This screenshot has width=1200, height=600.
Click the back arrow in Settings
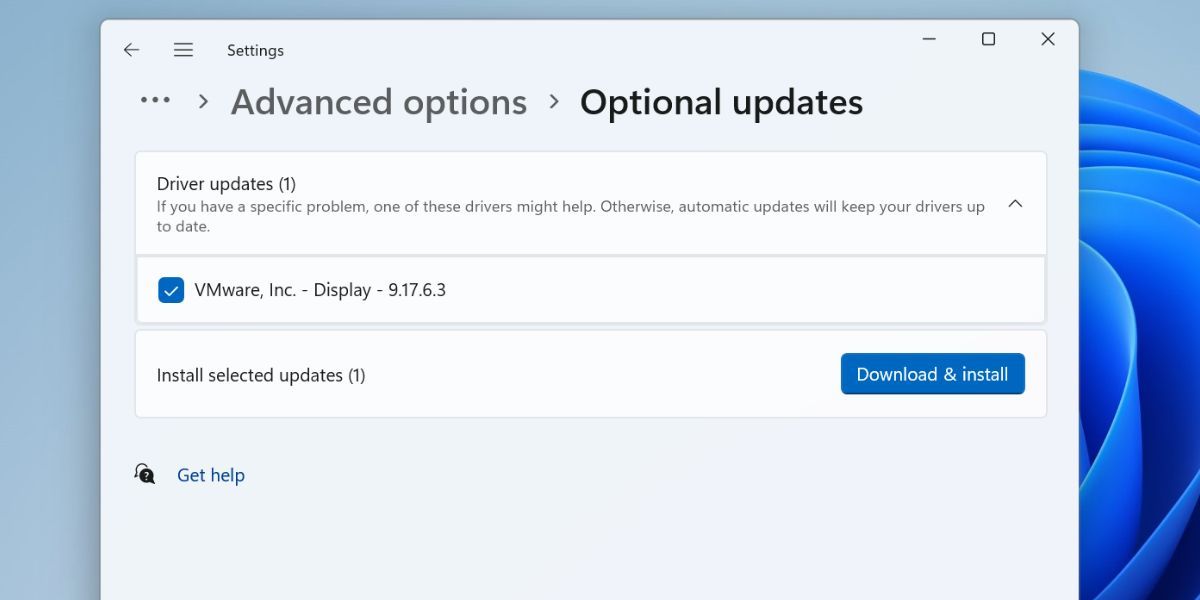[131, 50]
